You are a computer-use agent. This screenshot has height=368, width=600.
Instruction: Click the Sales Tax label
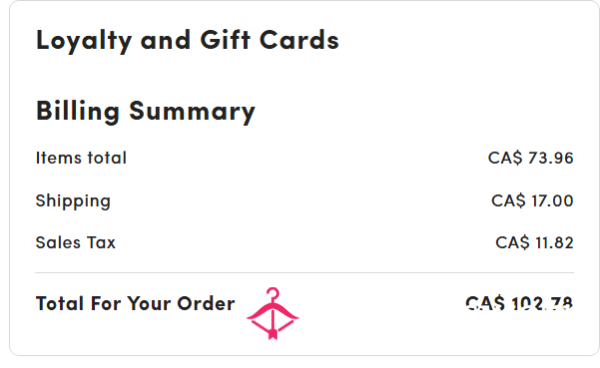click(x=75, y=243)
